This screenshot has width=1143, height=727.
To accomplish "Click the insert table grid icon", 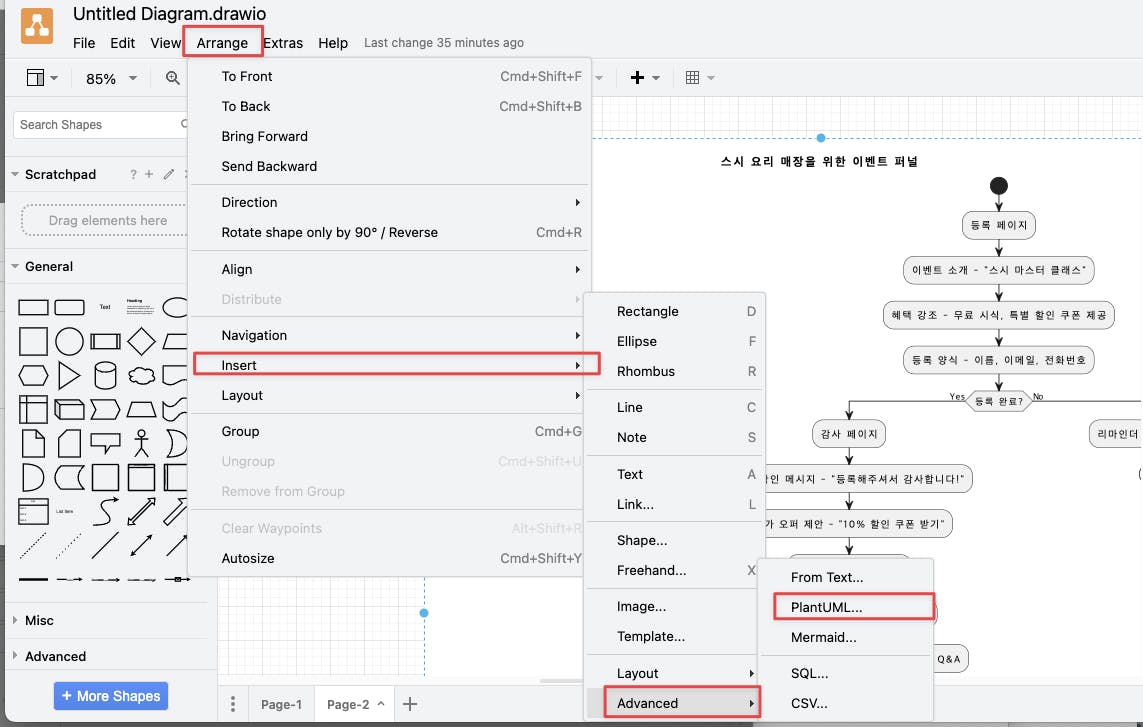I will pos(693,78).
